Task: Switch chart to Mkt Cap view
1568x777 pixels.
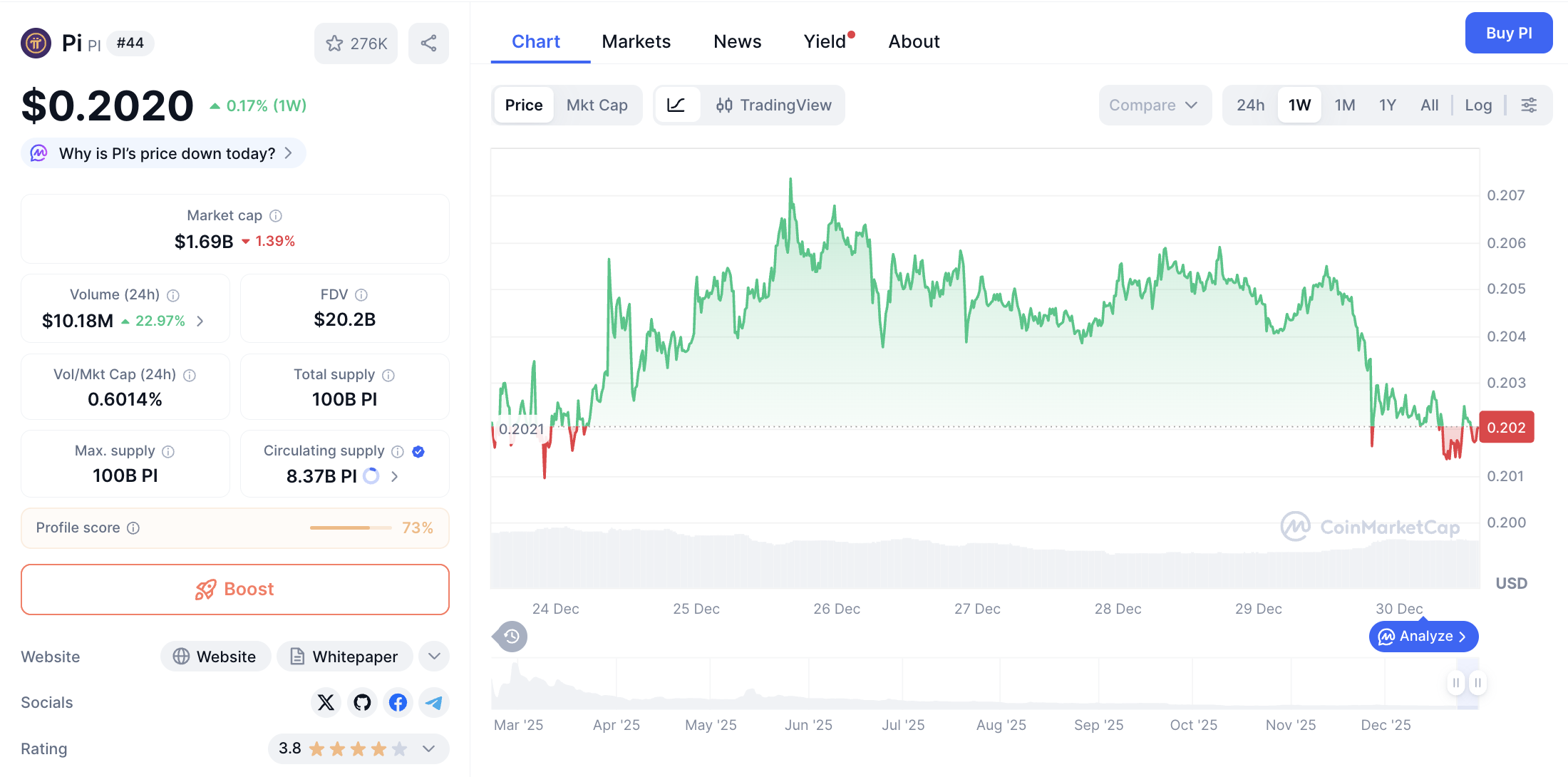Action: (597, 105)
